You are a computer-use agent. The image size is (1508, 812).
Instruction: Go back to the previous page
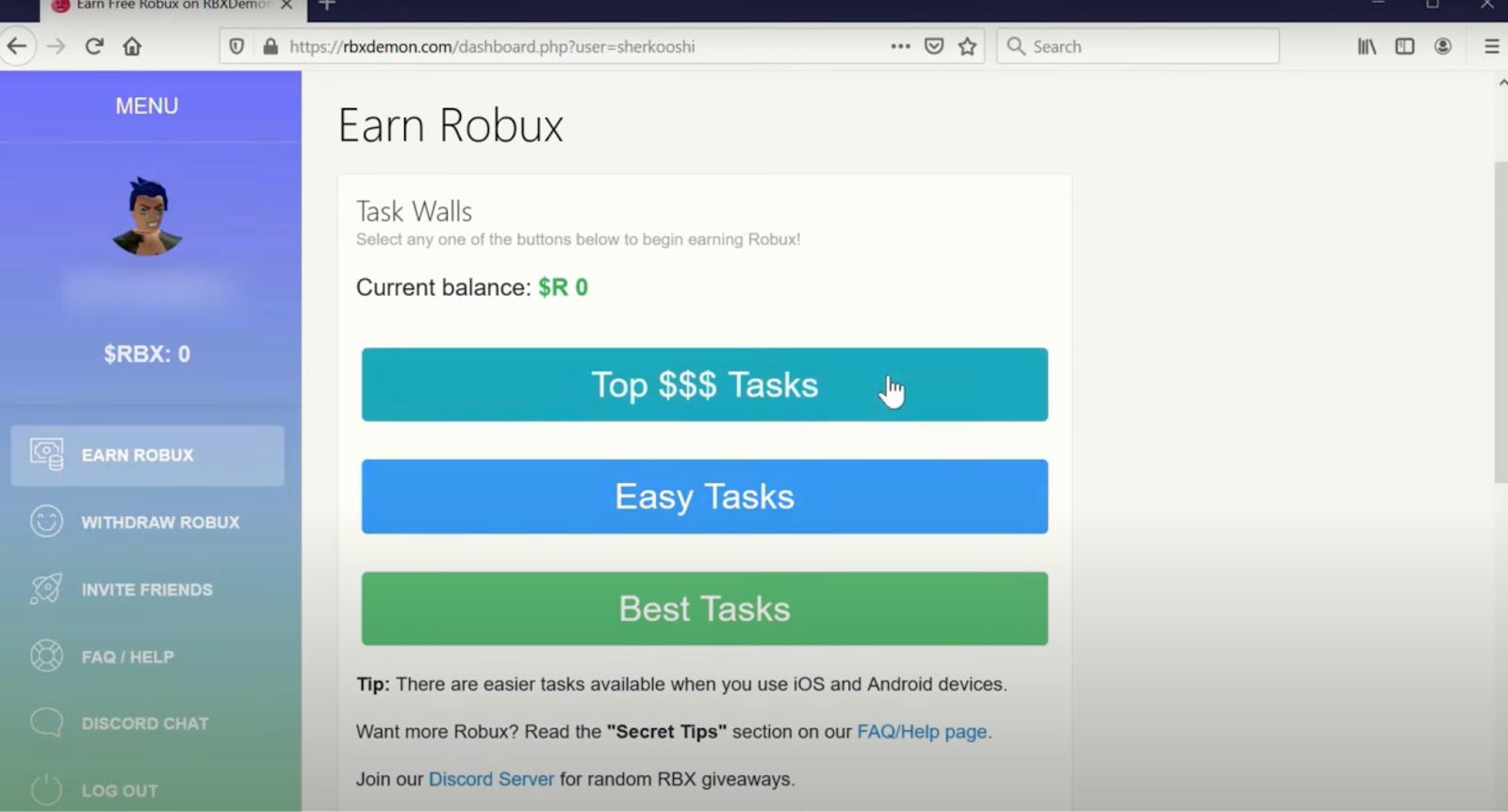point(17,46)
